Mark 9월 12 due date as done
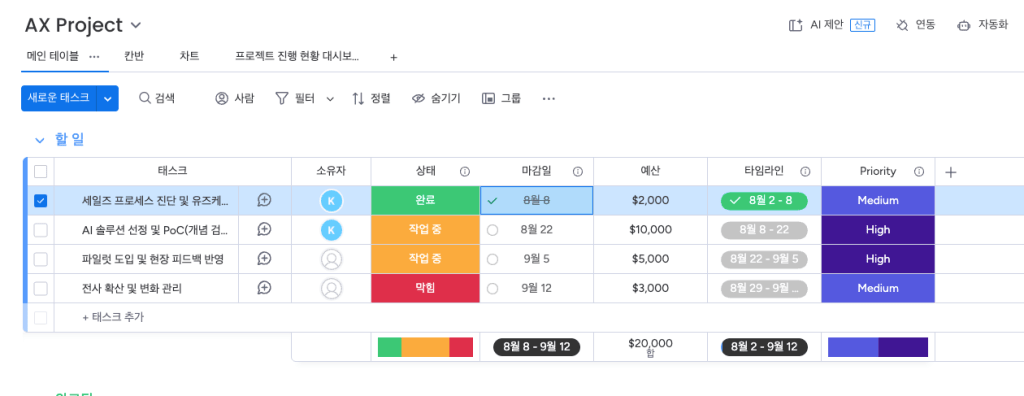Viewport: 1024px width, 396px height. coord(492,288)
